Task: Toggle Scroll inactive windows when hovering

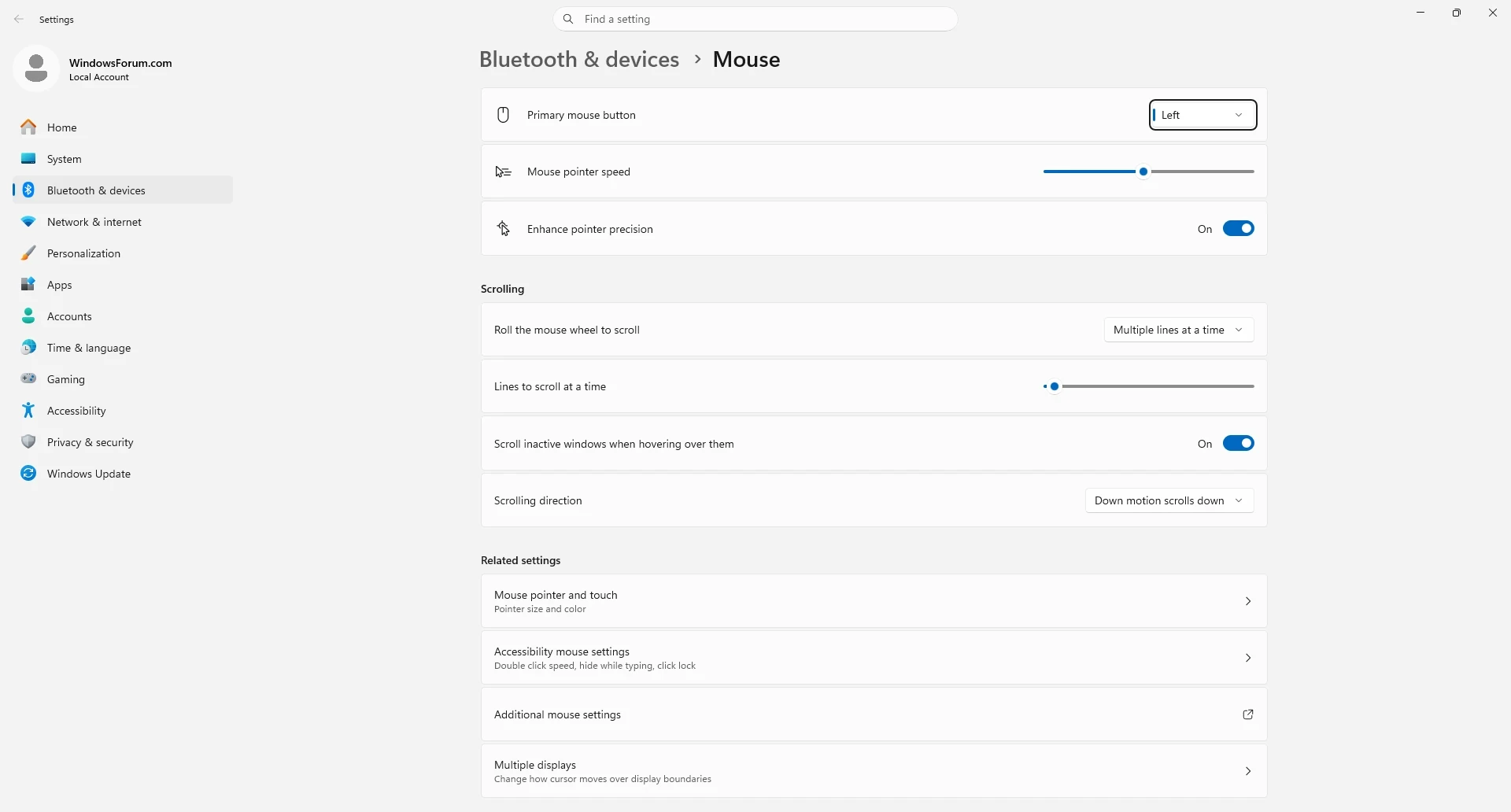Action: coord(1238,444)
